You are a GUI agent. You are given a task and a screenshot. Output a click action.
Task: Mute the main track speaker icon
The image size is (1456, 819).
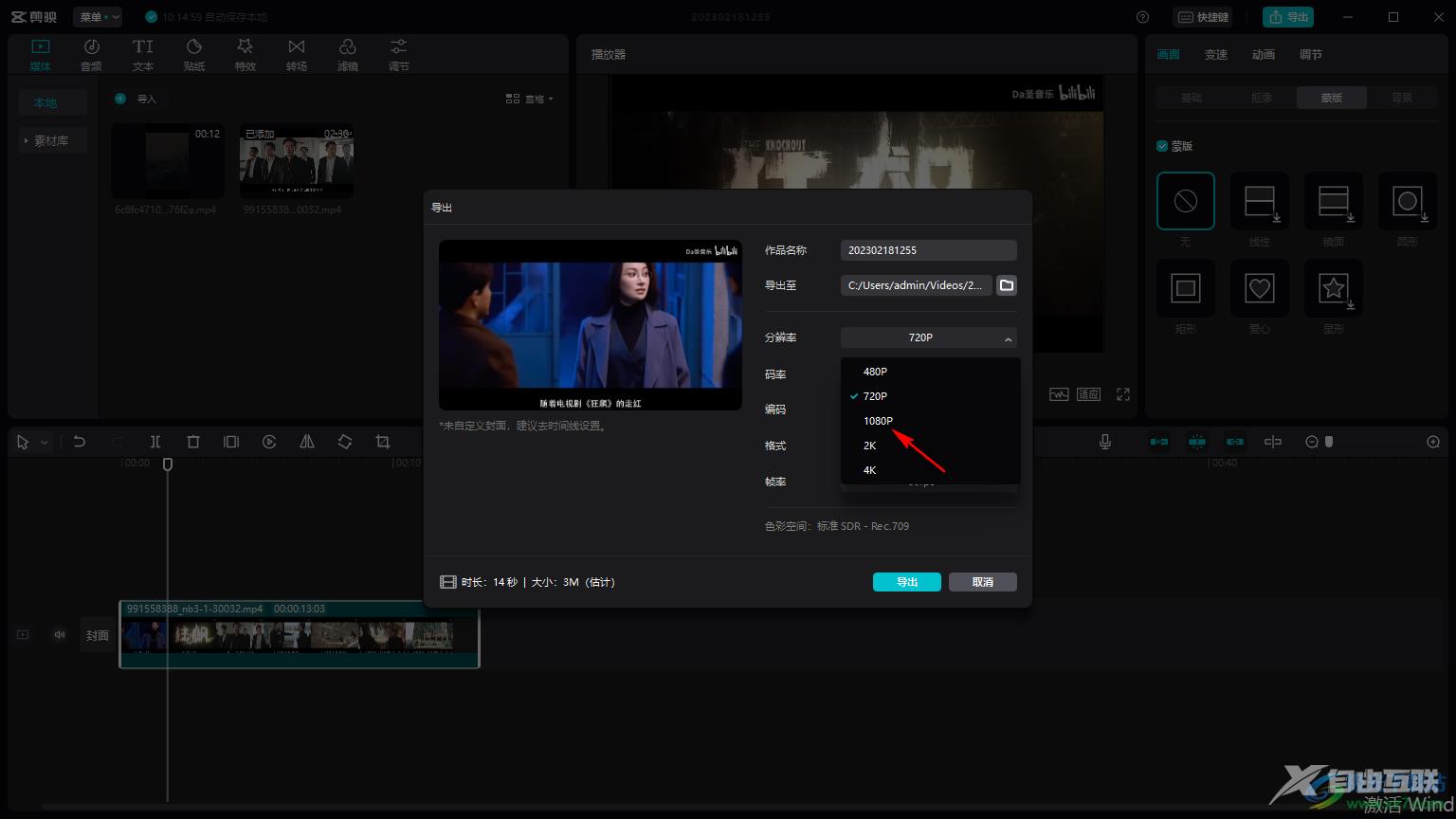pyautogui.click(x=60, y=635)
